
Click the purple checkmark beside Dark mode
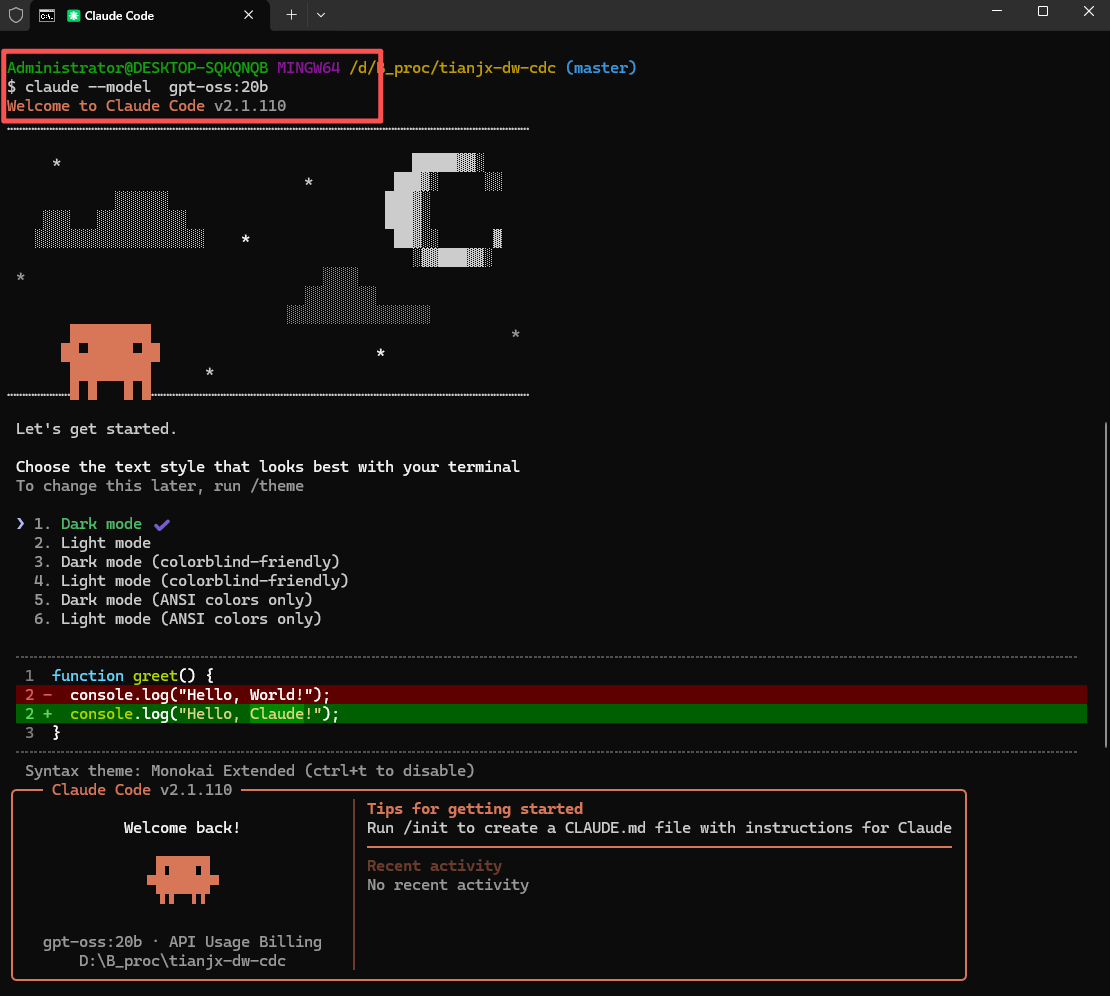click(x=162, y=525)
